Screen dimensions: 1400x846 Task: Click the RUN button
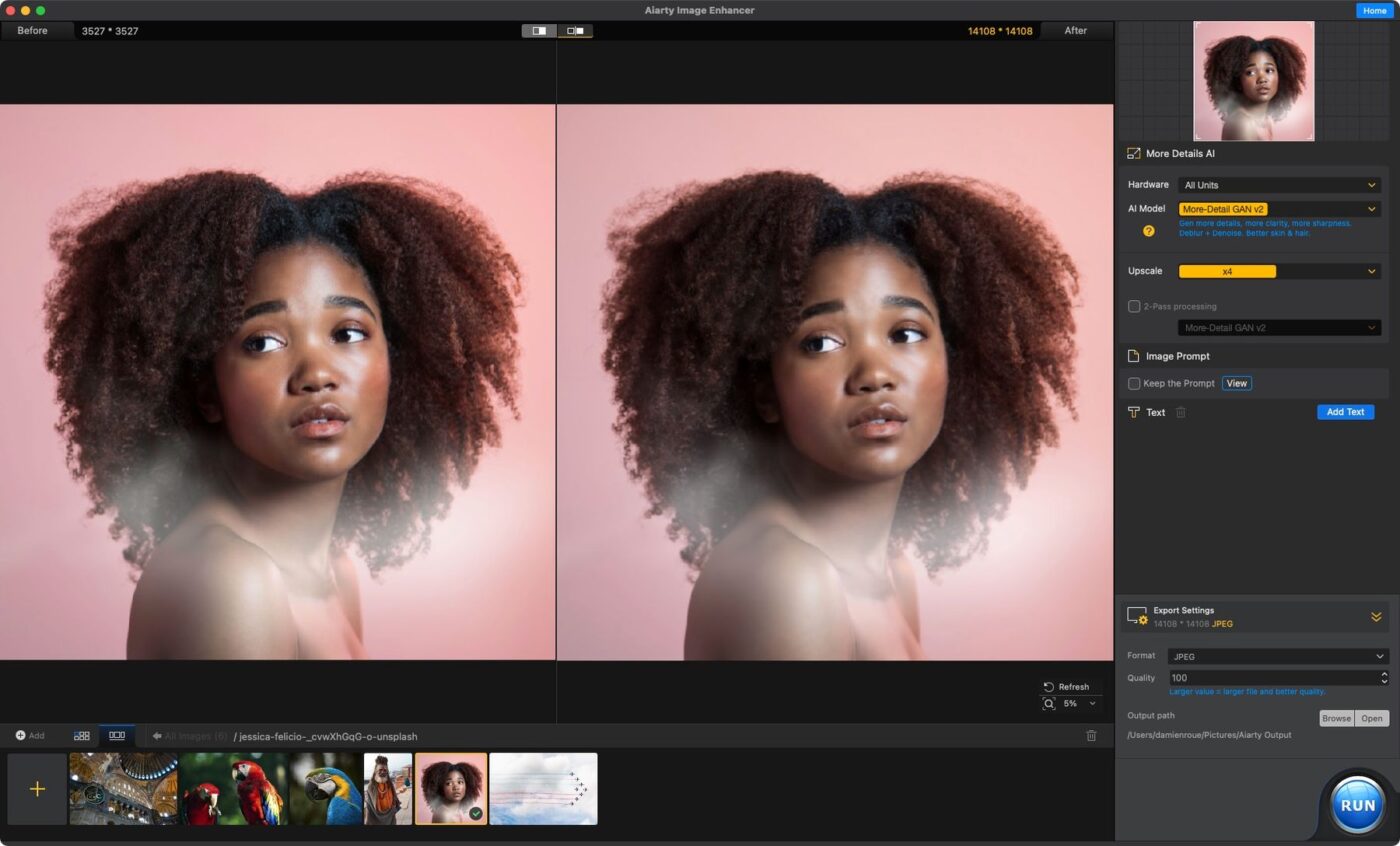1358,805
